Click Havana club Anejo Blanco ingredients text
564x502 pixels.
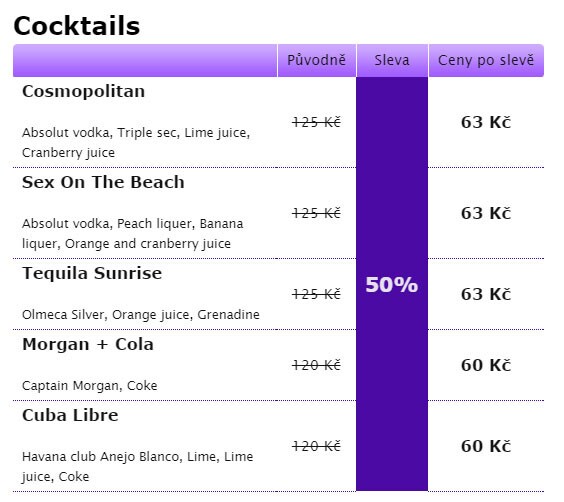(137, 467)
